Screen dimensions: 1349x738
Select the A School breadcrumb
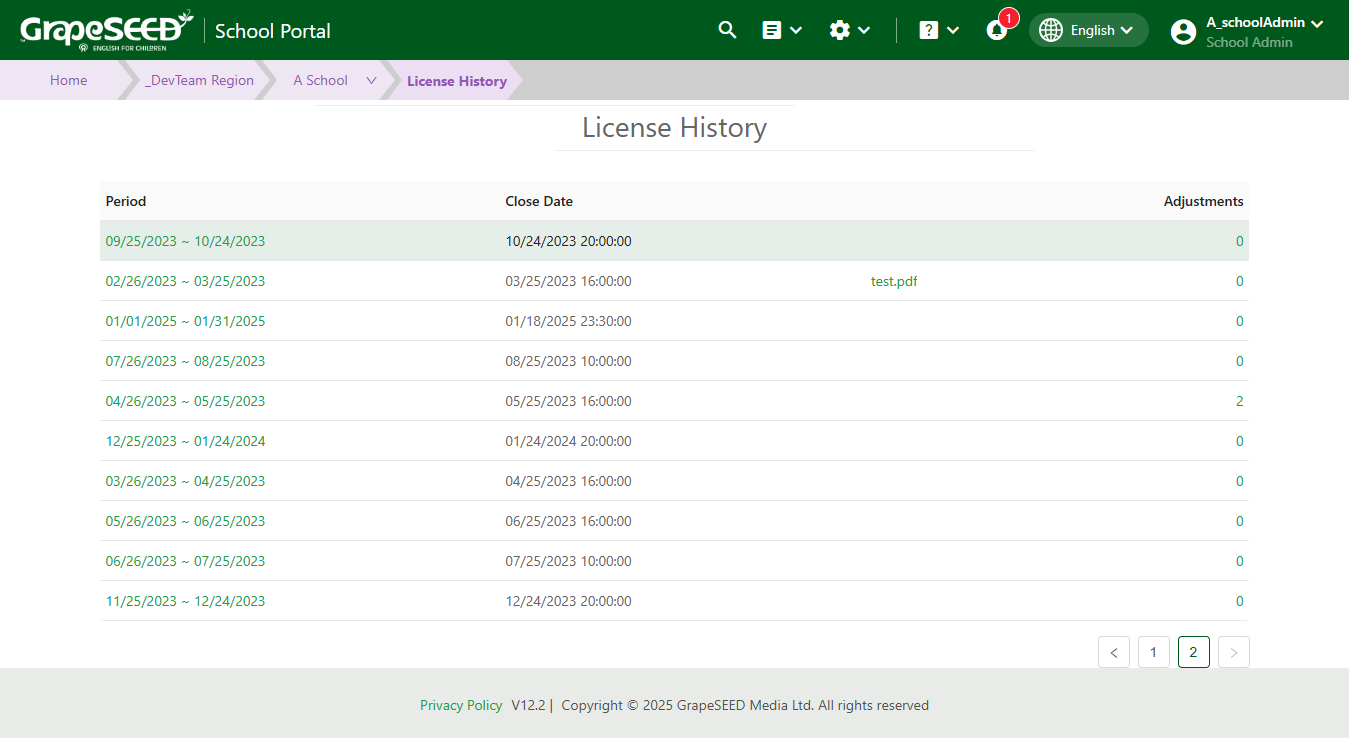320,80
